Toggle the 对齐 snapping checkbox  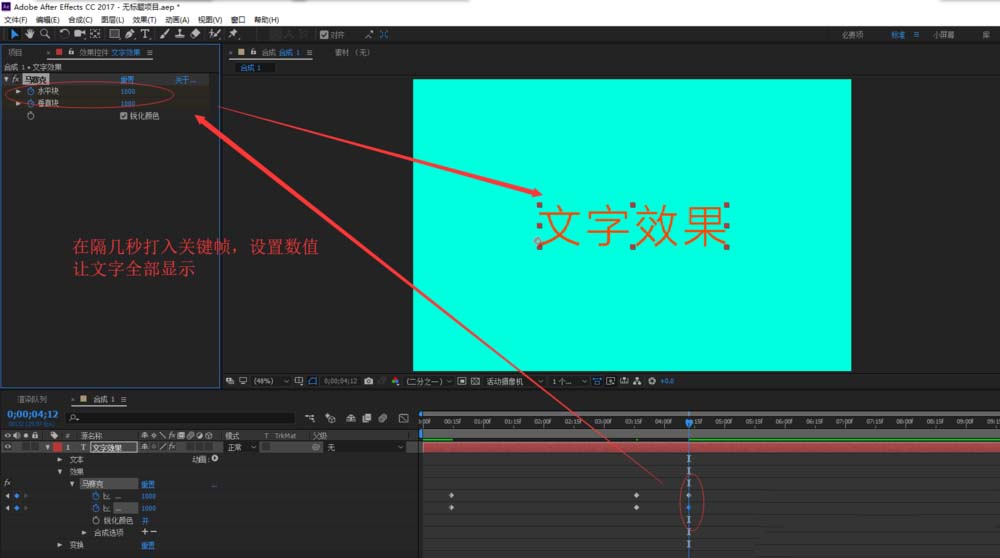324,35
